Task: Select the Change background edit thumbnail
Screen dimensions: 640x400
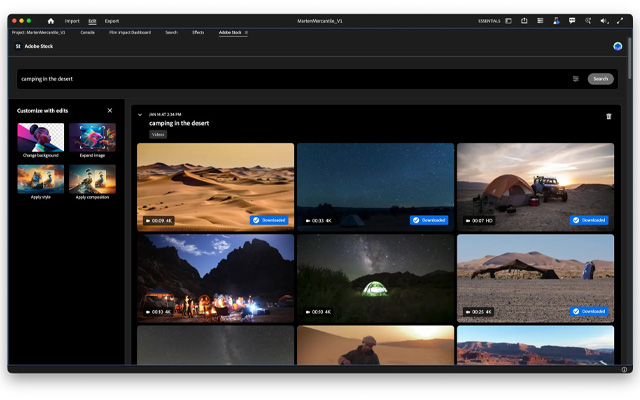Action: [x=40, y=138]
